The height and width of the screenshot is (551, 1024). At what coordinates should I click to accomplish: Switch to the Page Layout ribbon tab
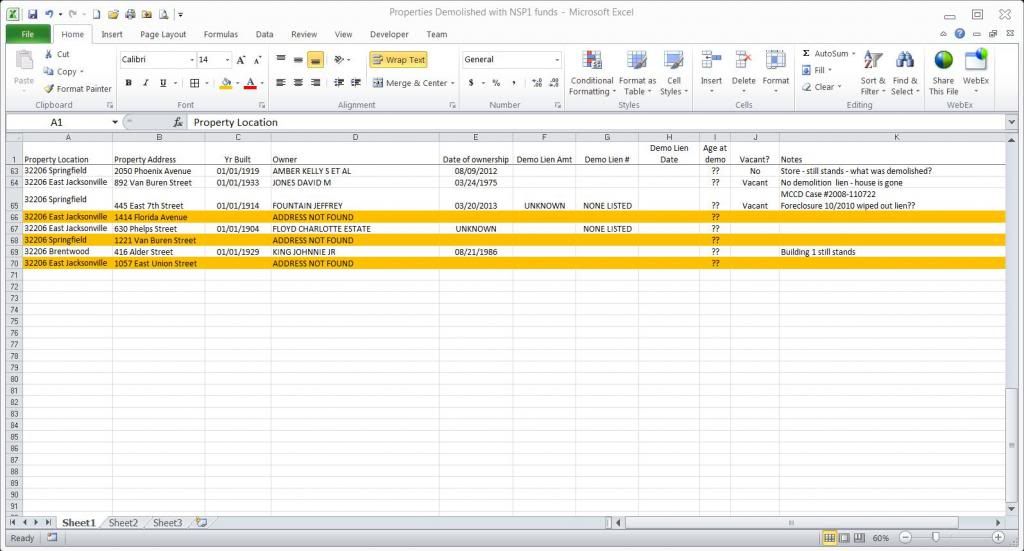[163, 34]
